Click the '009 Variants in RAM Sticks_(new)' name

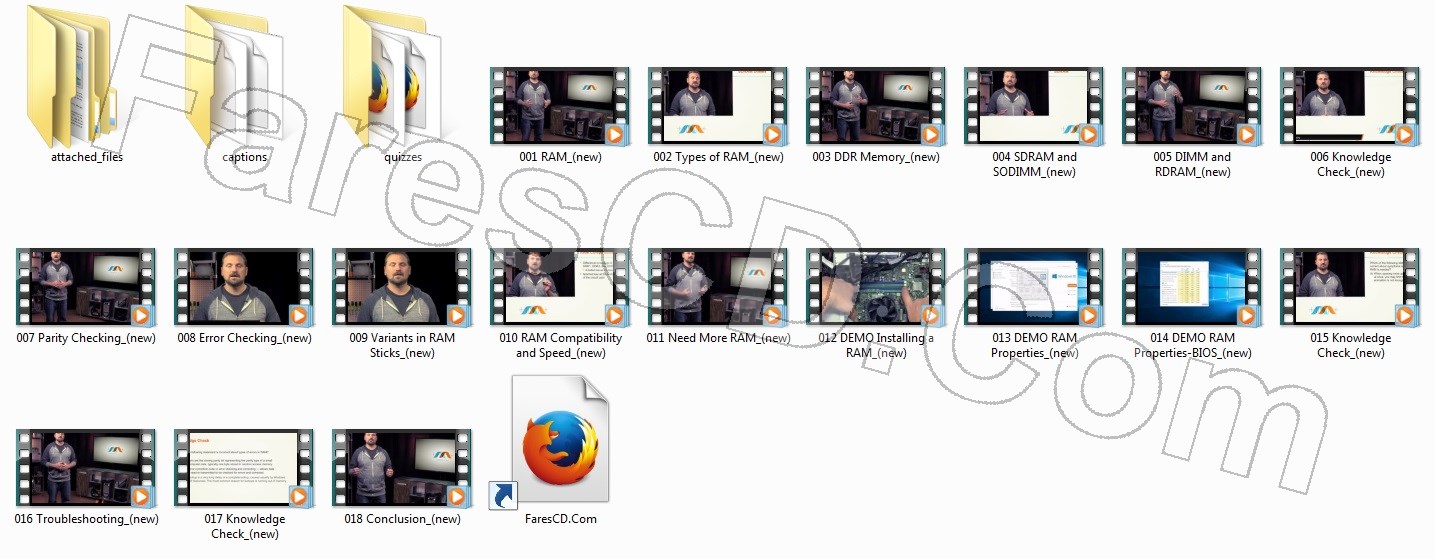(402, 345)
